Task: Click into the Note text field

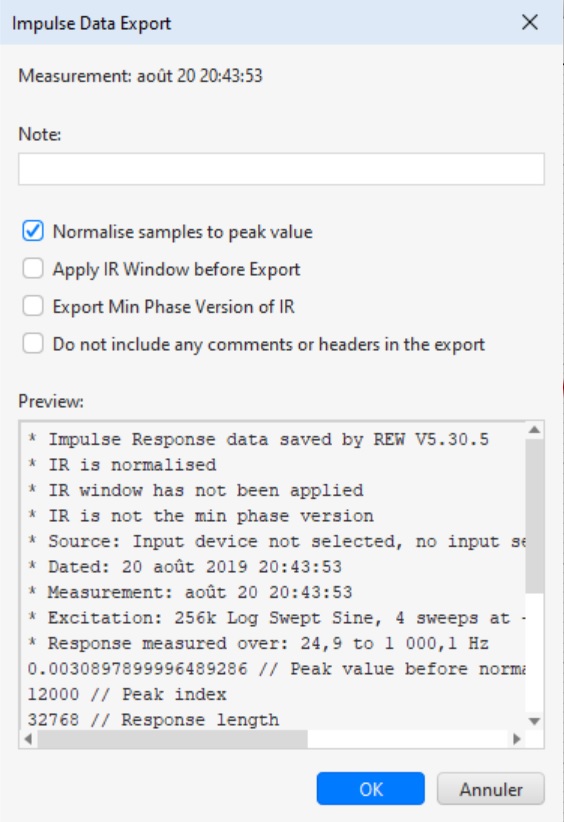Action: [281, 169]
